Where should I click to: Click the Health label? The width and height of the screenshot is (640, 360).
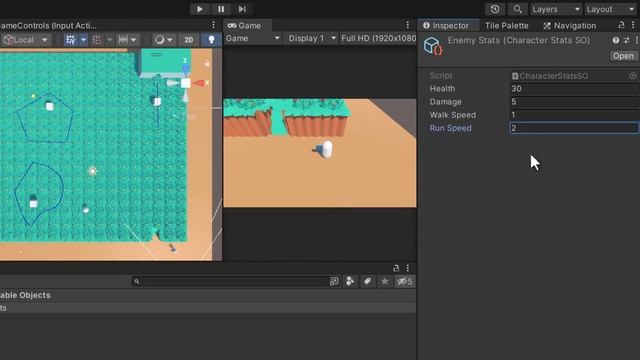click(x=442, y=89)
